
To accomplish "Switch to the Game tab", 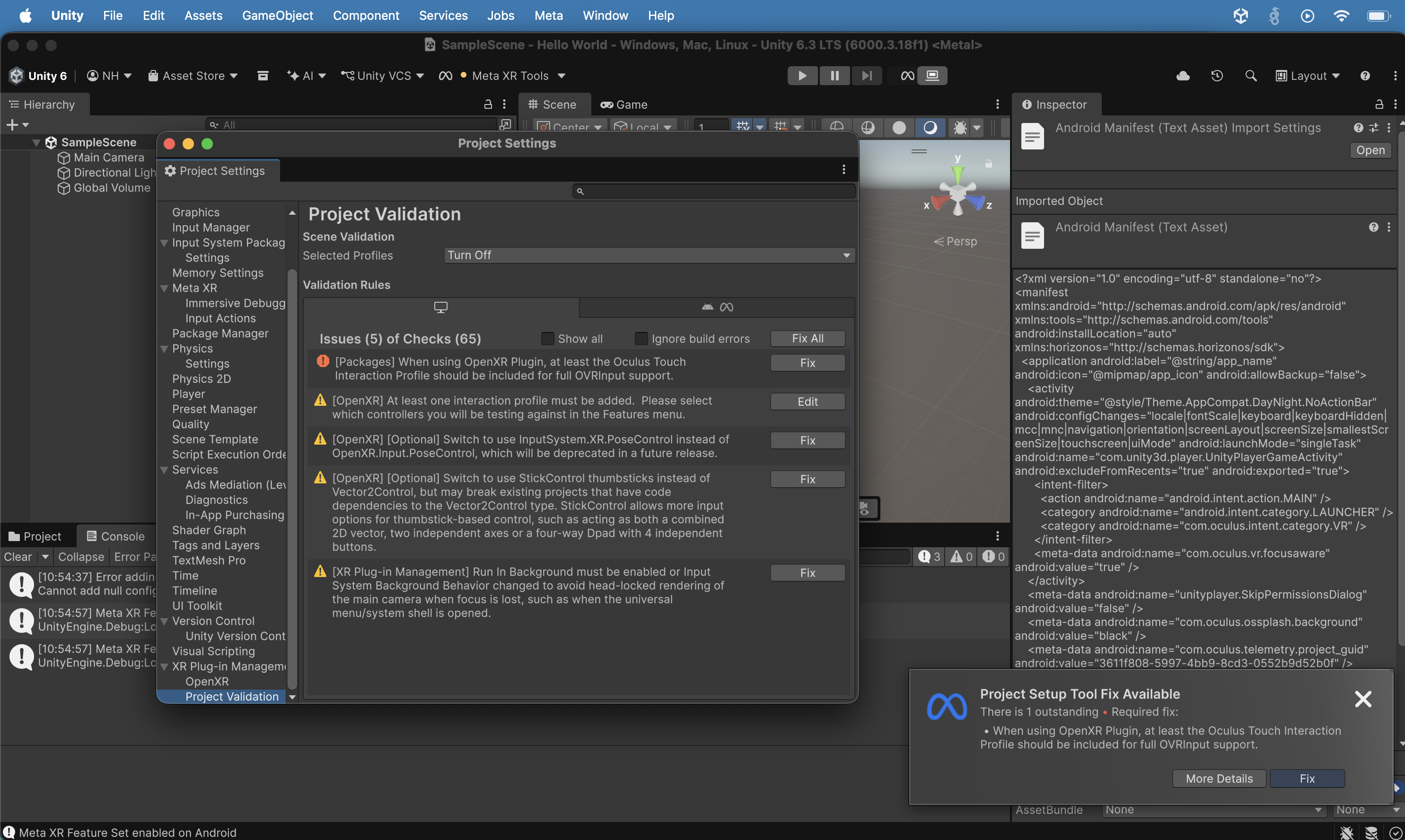I will click(624, 105).
